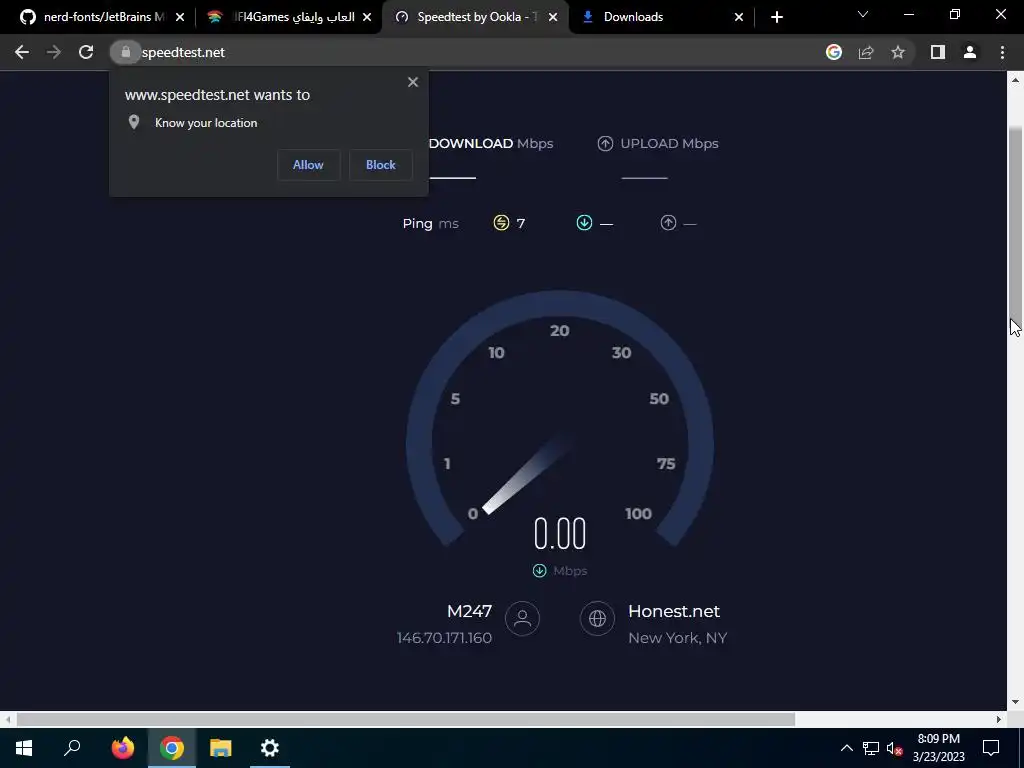Click the user profile circle icon
The height and width of the screenshot is (768, 1024).
coord(522,618)
